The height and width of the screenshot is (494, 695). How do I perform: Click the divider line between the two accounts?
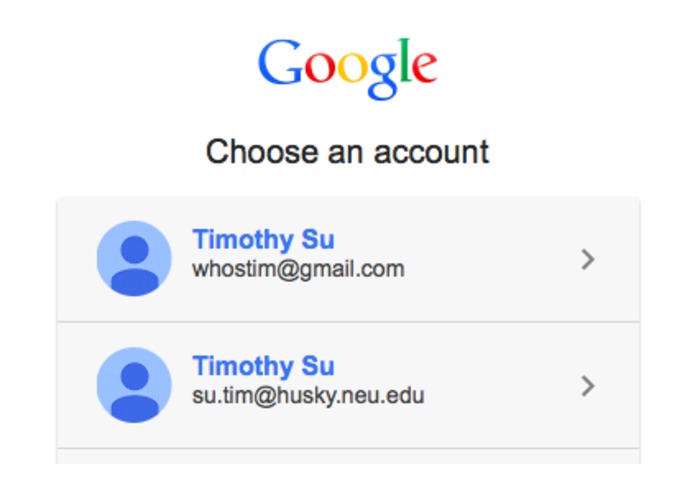tap(348, 322)
